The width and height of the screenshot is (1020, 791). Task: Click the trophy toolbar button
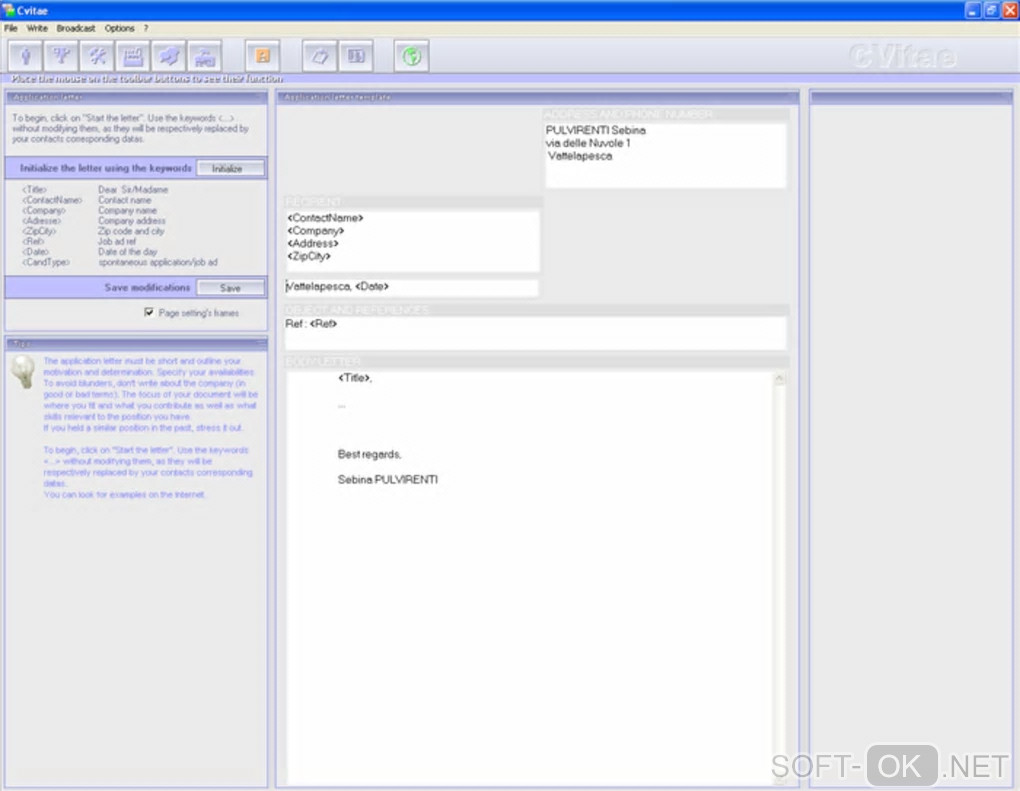coord(61,56)
